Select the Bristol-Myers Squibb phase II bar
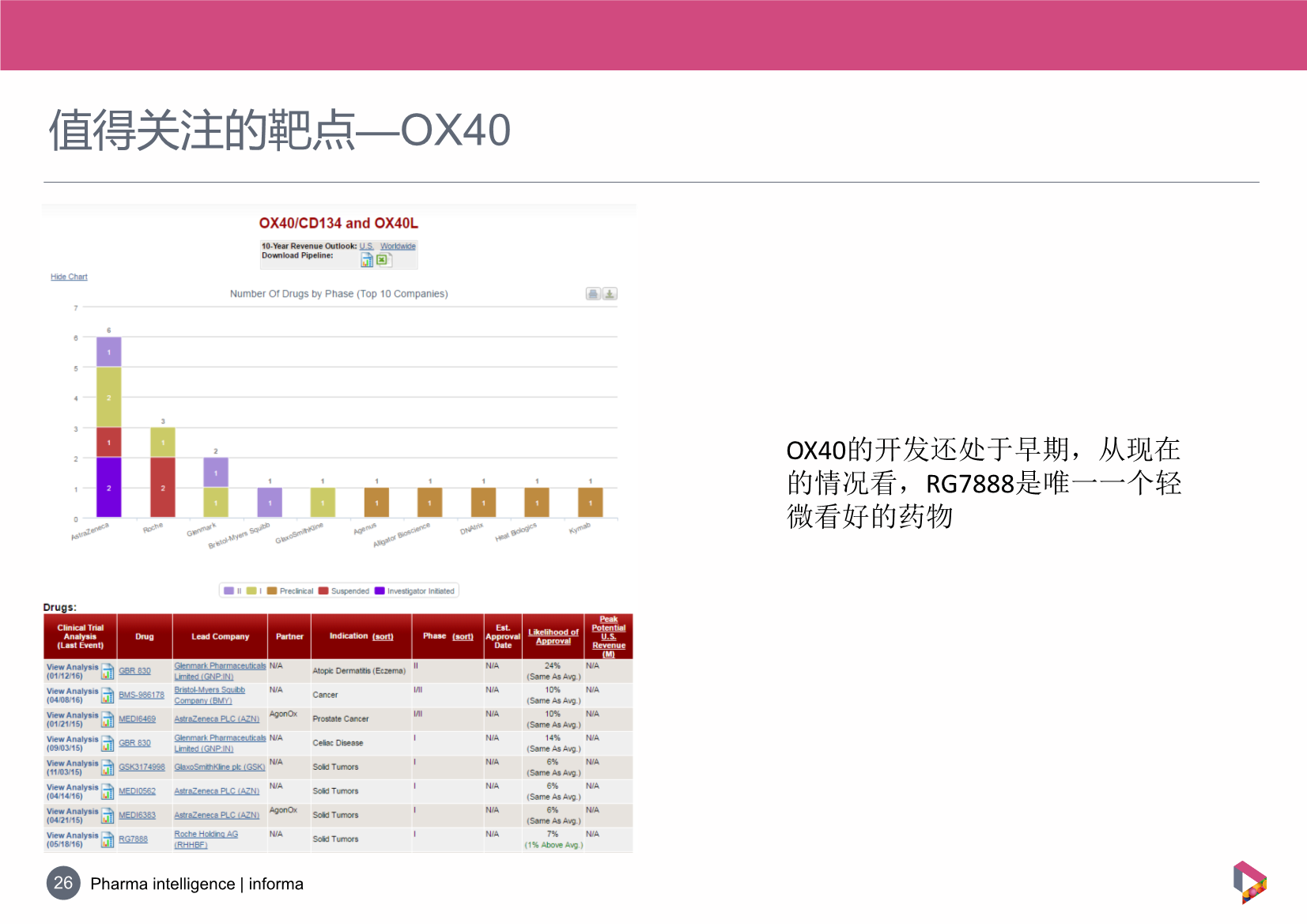This screenshot has height=924, width=1307. (x=270, y=503)
